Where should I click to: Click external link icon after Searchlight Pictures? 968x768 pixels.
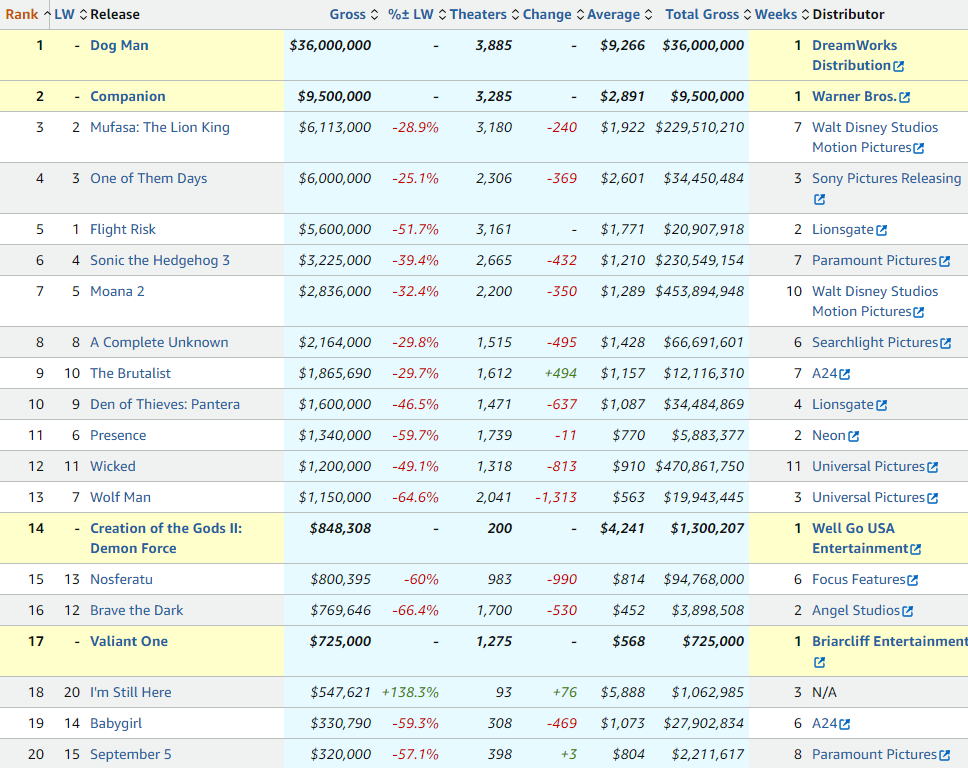(945, 343)
